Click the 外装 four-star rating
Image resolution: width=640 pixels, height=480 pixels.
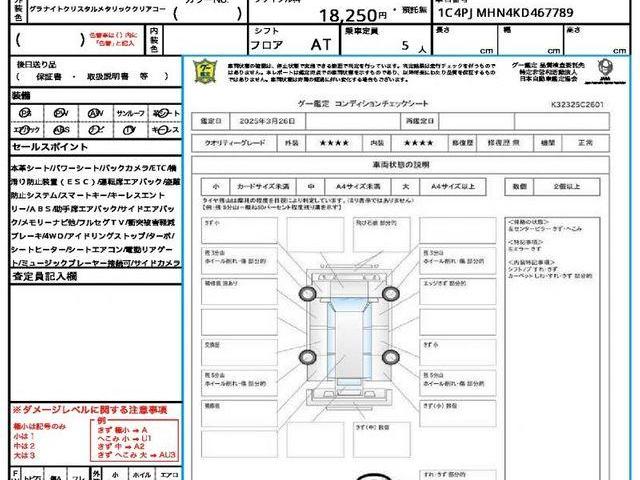(334, 143)
